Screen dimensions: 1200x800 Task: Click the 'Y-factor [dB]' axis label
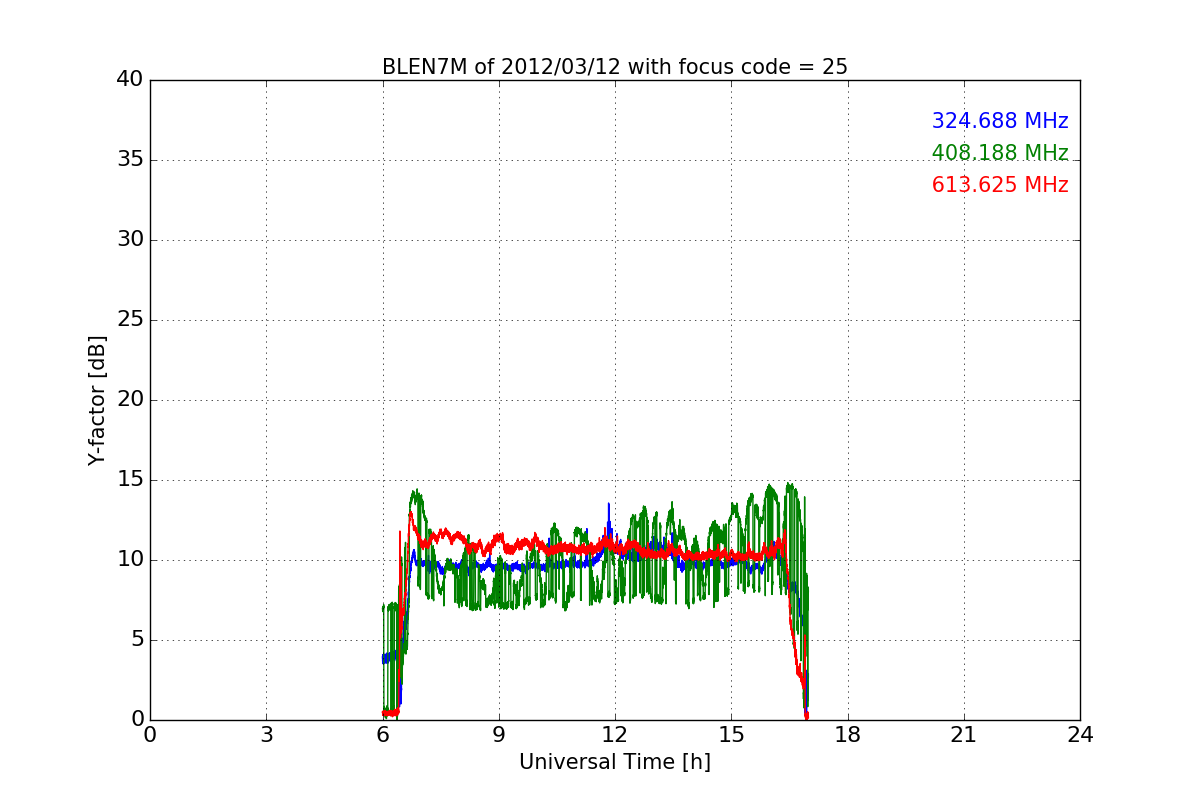point(97,400)
